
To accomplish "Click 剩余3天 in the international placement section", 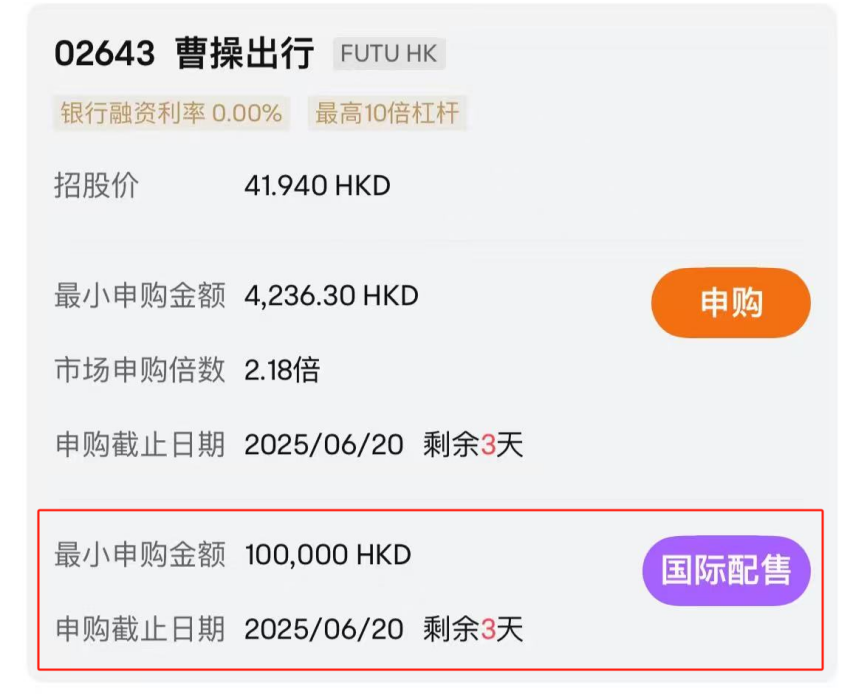I will (473, 629).
